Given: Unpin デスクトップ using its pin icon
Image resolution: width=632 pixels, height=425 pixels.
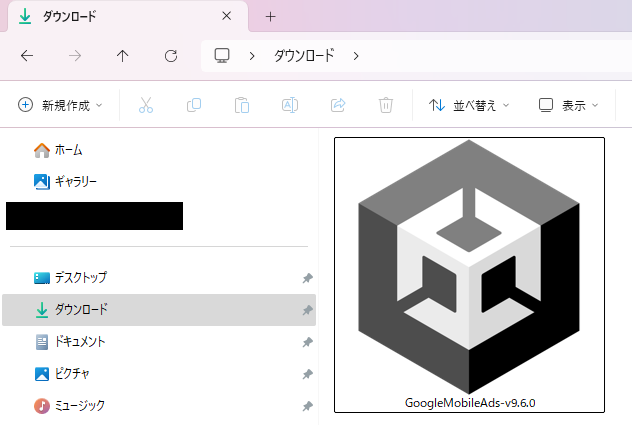Looking at the screenshot, I should tap(308, 278).
